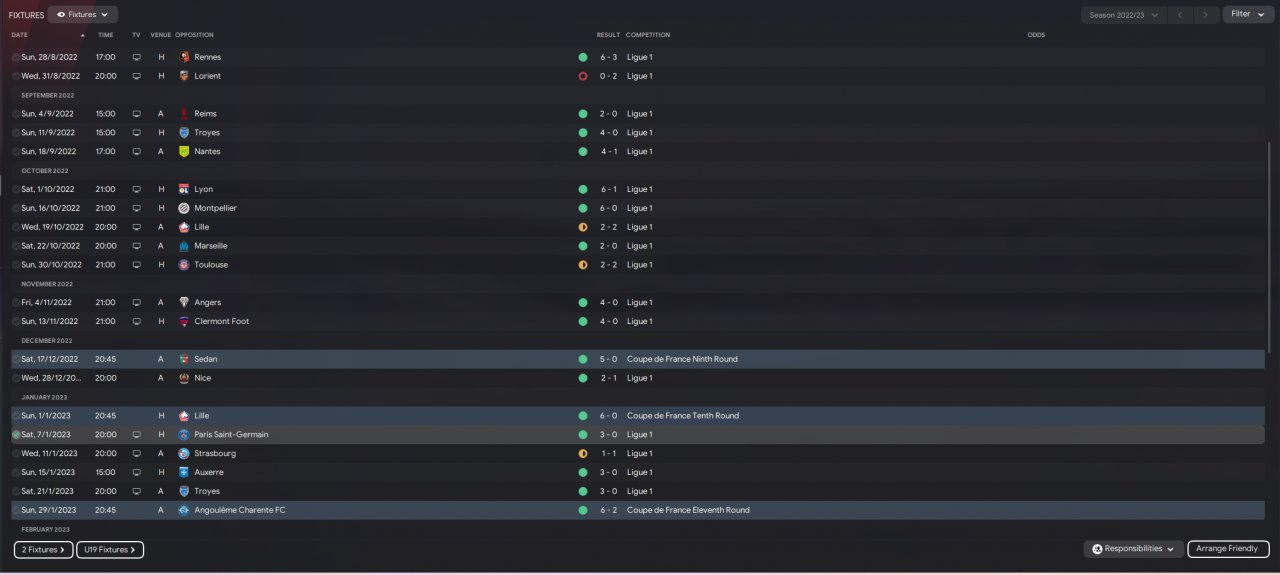Sort by the Opposition column header
The height and width of the screenshot is (575, 1280).
tap(194, 35)
